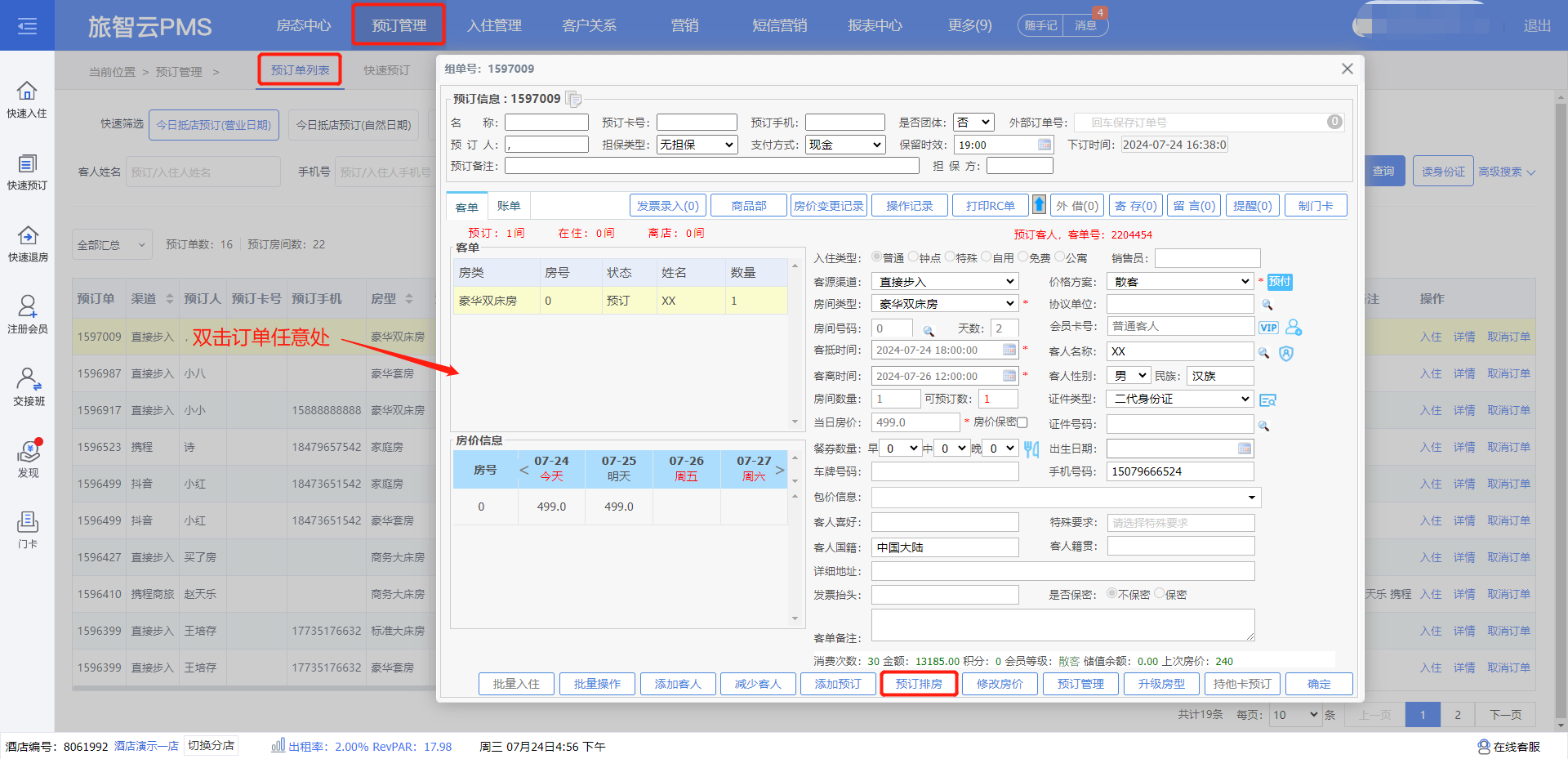The image size is (1568, 759).
Task: Open 发现 from the left sidebar
Action: [27, 459]
